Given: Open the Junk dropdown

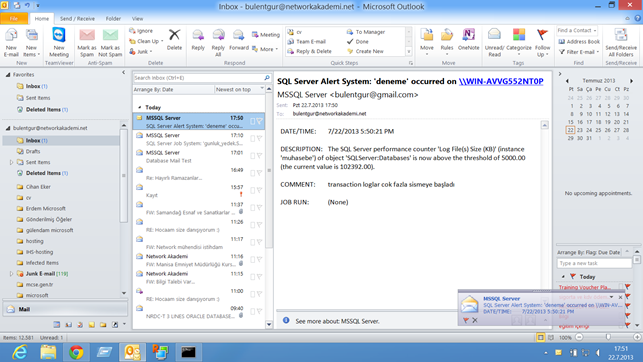Looking at the screenshot, I should 141,52.
